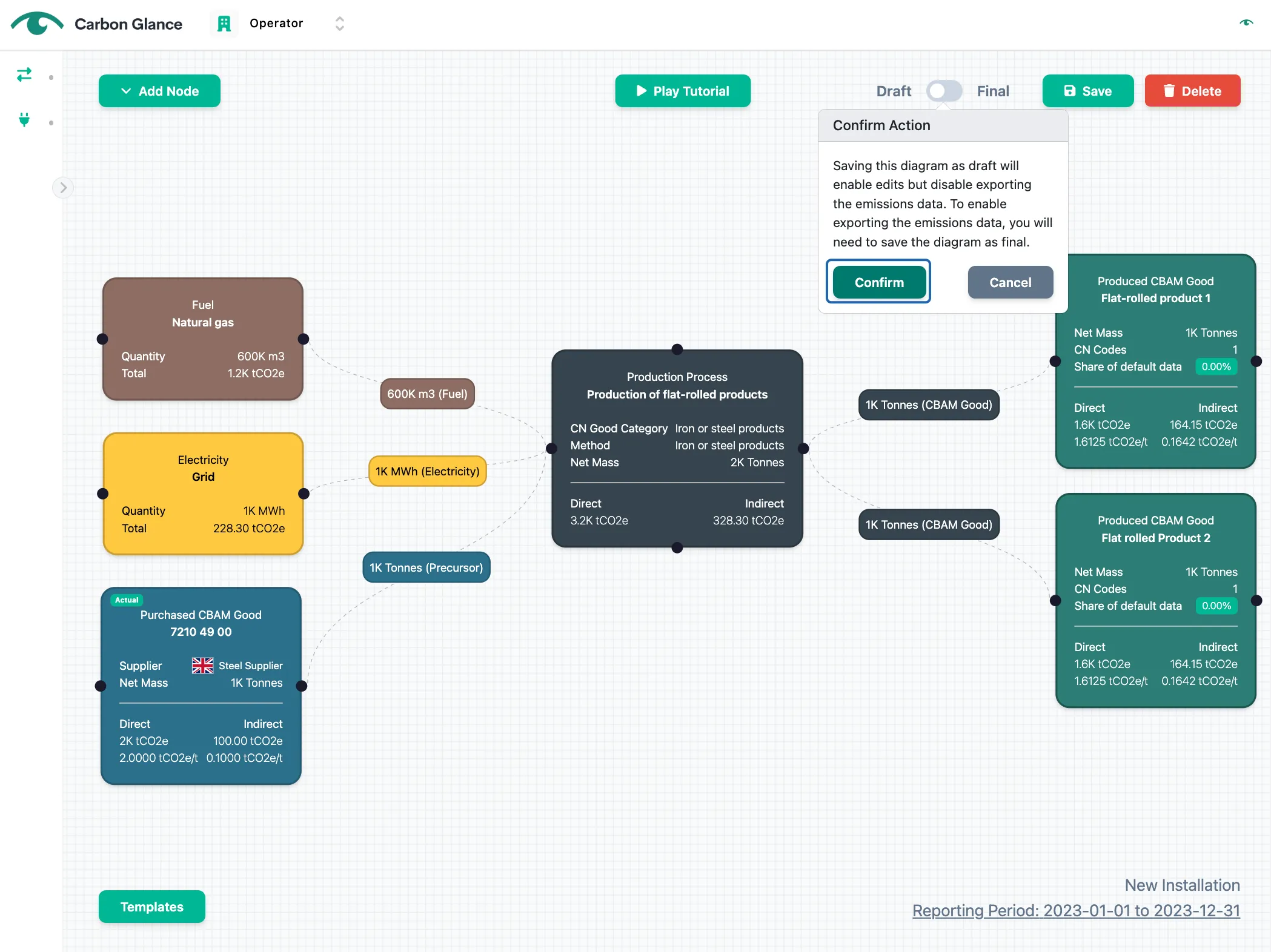Image resolution: width=1271 pixels, height=952 pixels.
Task: Confirm saving as draft
Action: point(879,282)
